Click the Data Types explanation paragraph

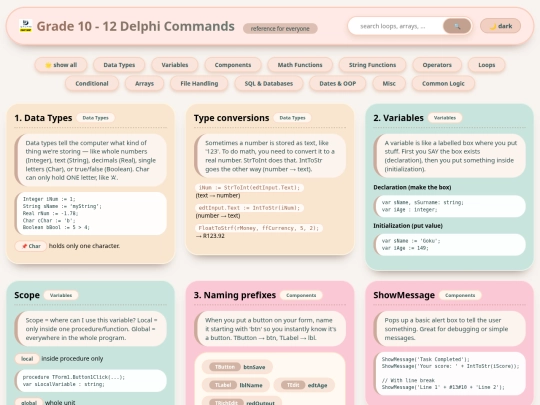click(x=91, y=160)
